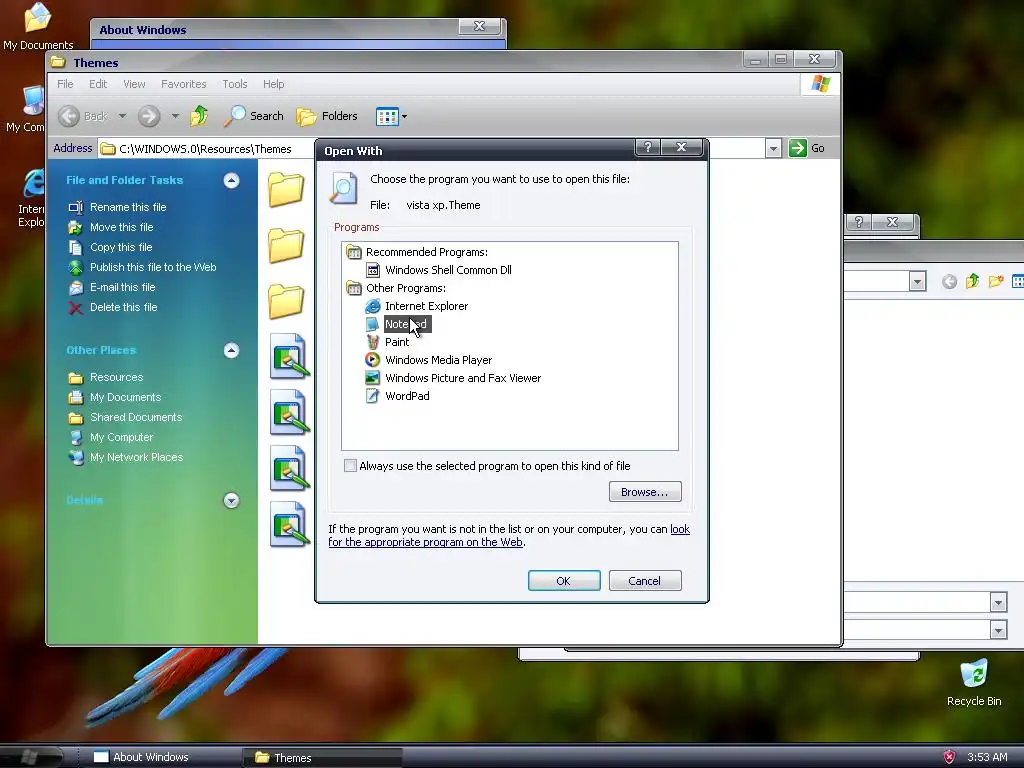Select Notepad in the program list
The height and width of the screenshot is (768, 1024).
coord(406,324)
